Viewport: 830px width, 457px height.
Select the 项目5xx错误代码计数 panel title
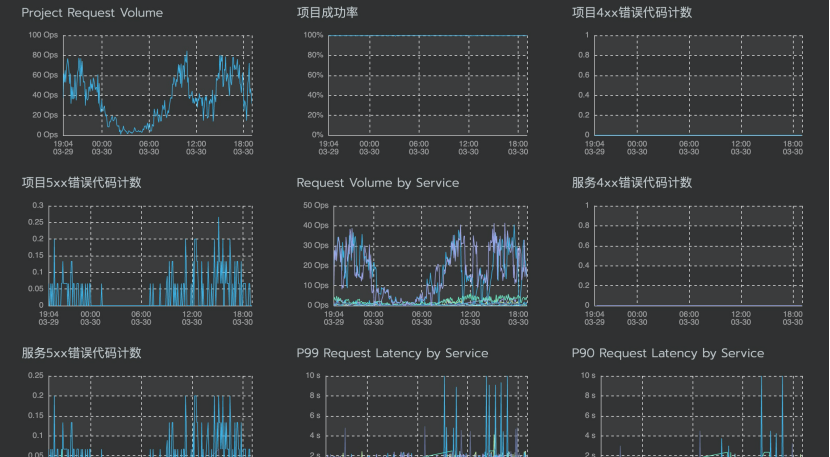[81, 183]
